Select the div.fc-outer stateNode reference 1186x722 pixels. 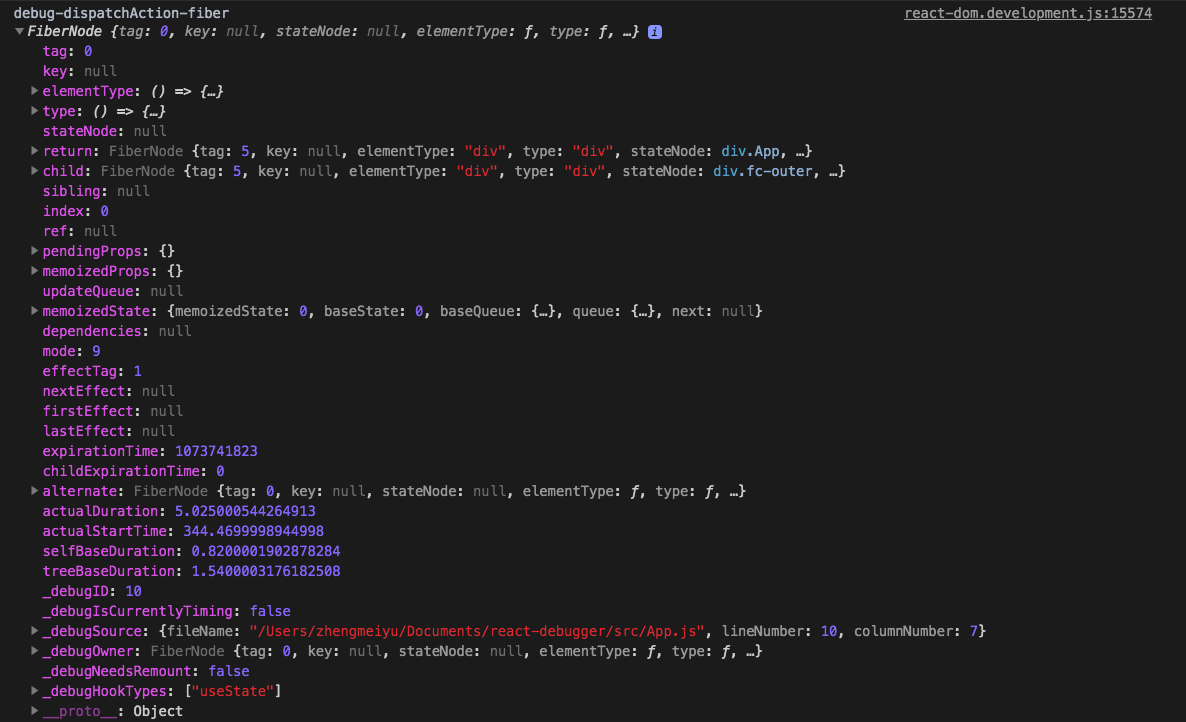coord(762,171)
